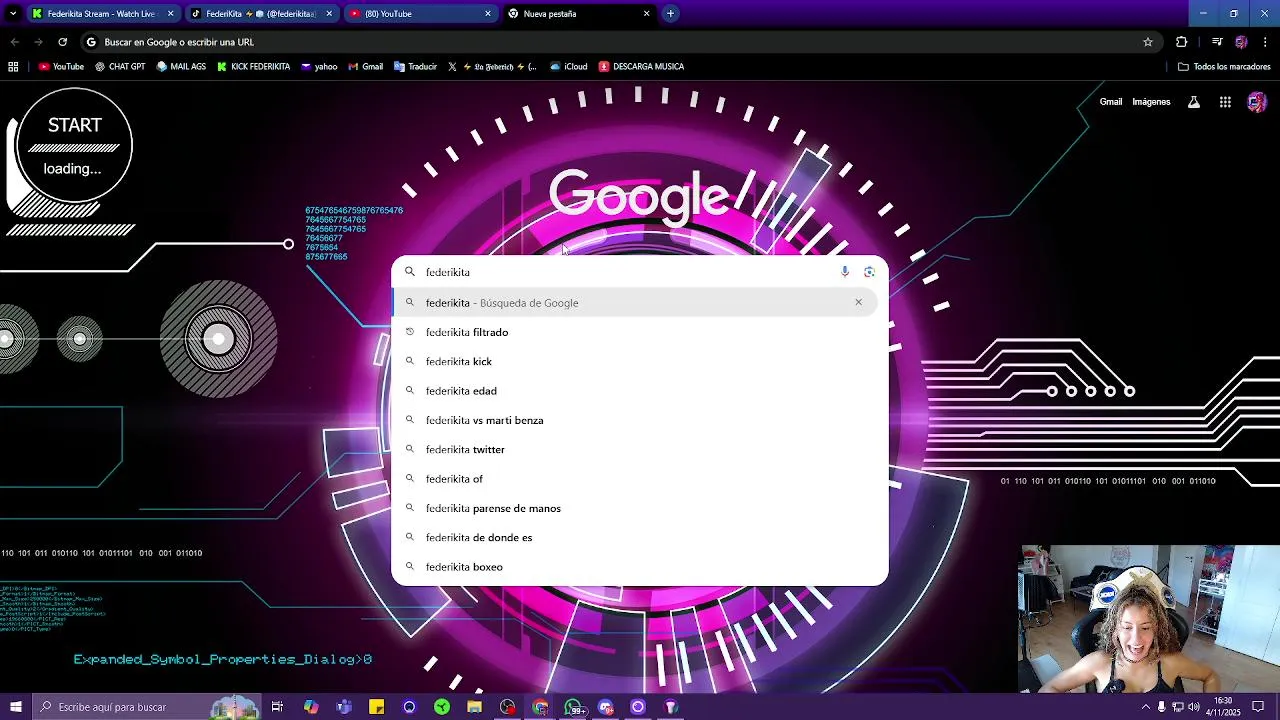This screenshot has width=1280, height=720.
Task: Open the X (Twitter) bookmark
Action: (x=492, y=67)
